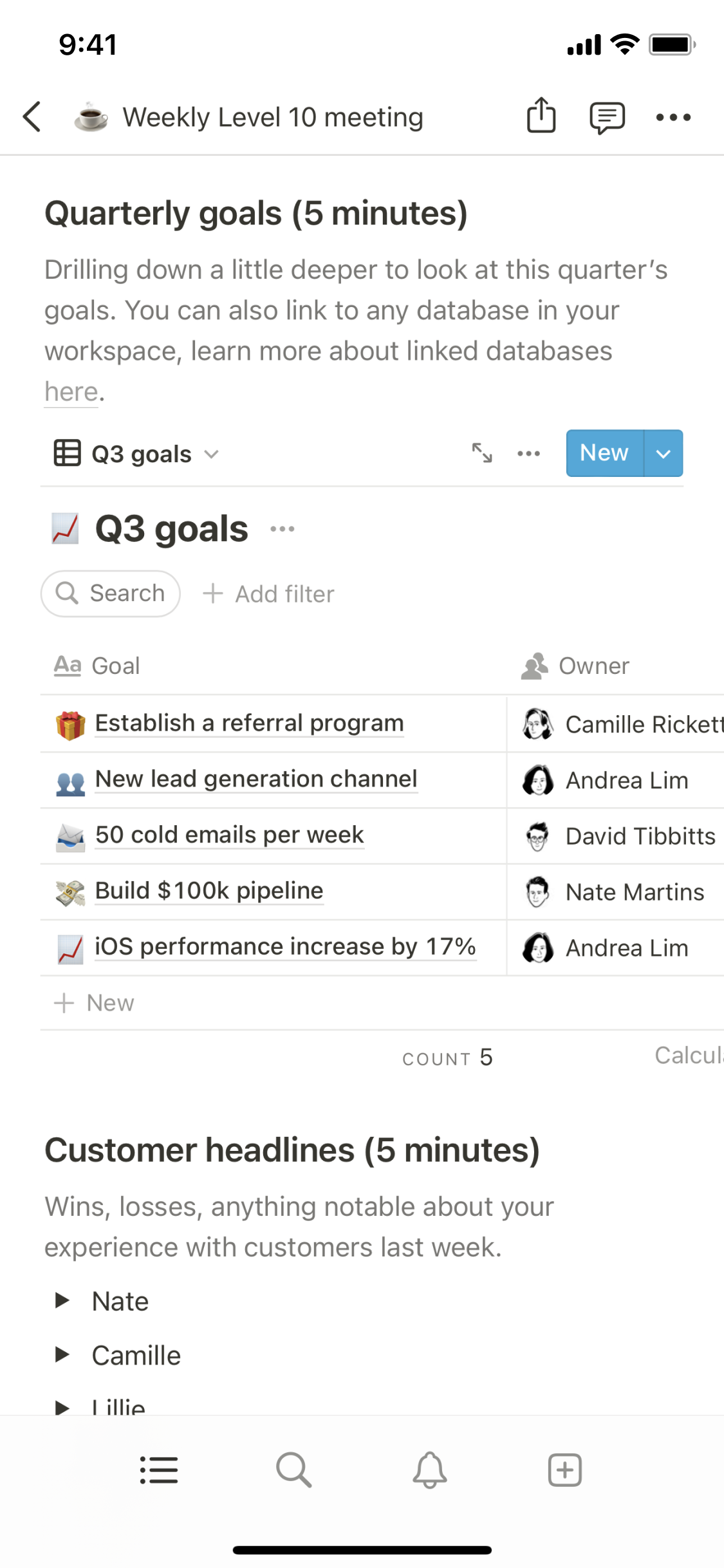This screenshot has width=724, height=1568.
Task: Open notifications bell icon
Action: pos(429,1470)
